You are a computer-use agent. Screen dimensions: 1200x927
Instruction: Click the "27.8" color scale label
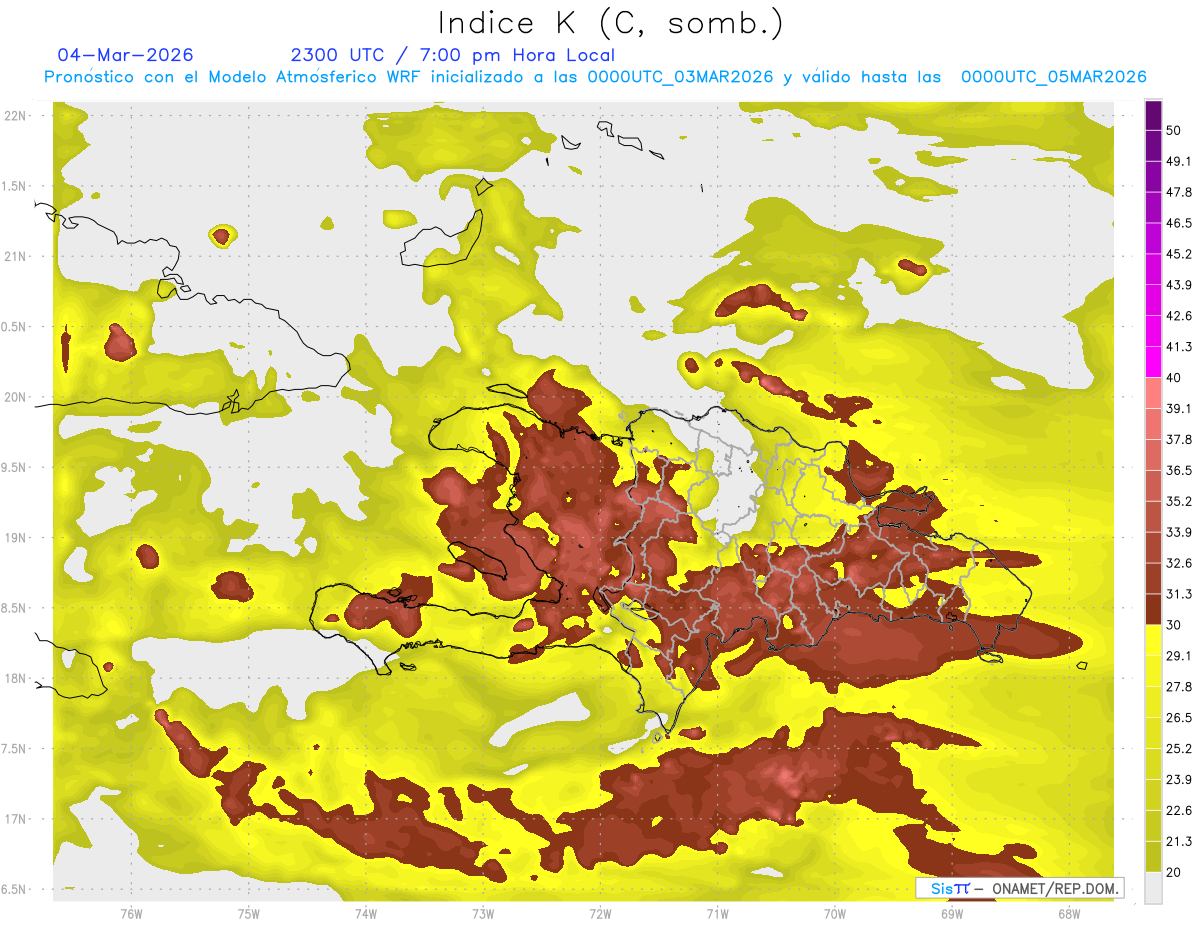(1179, 686)
